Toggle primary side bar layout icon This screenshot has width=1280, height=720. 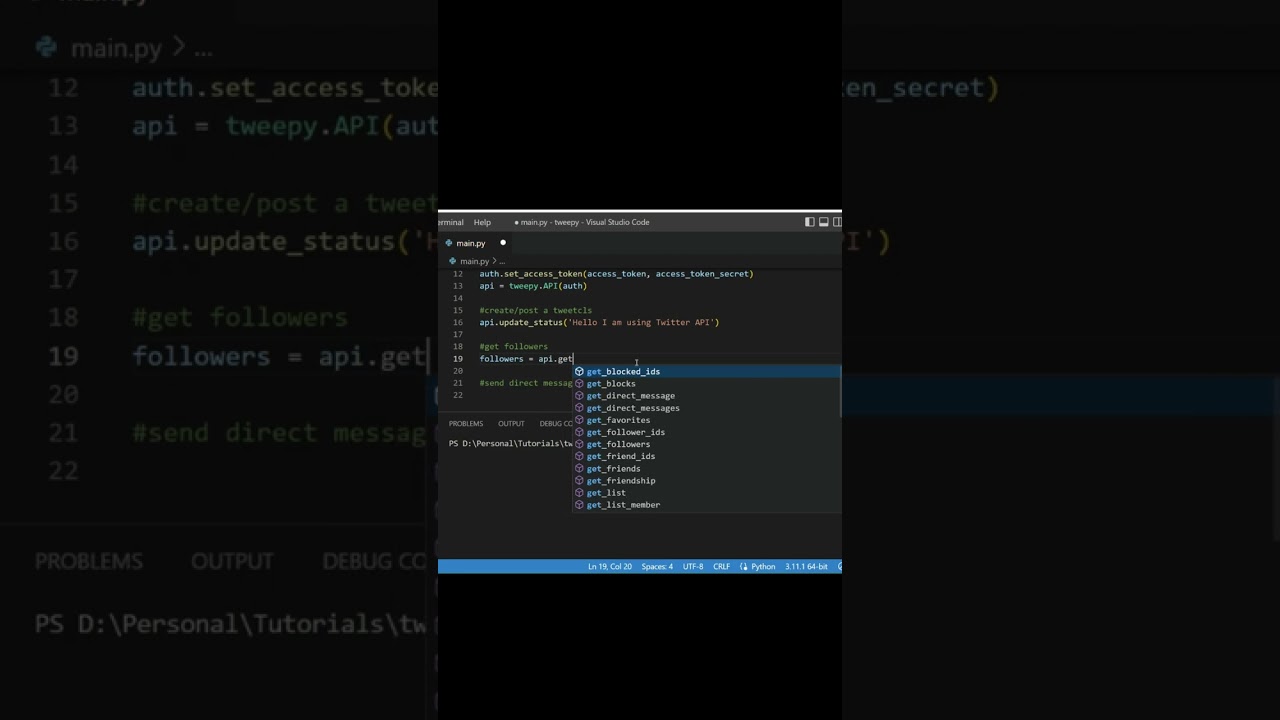(810, 222)
